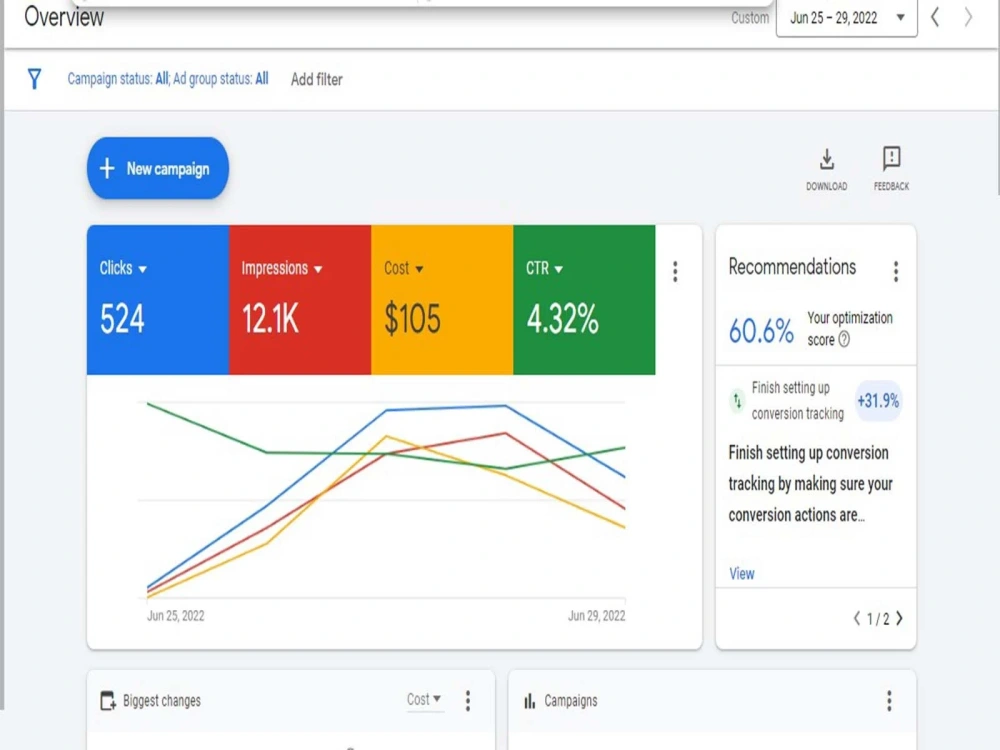This screenshot has width=1000, height=750.
Task: Open the date range dropdown
Action: click(847, 18)
